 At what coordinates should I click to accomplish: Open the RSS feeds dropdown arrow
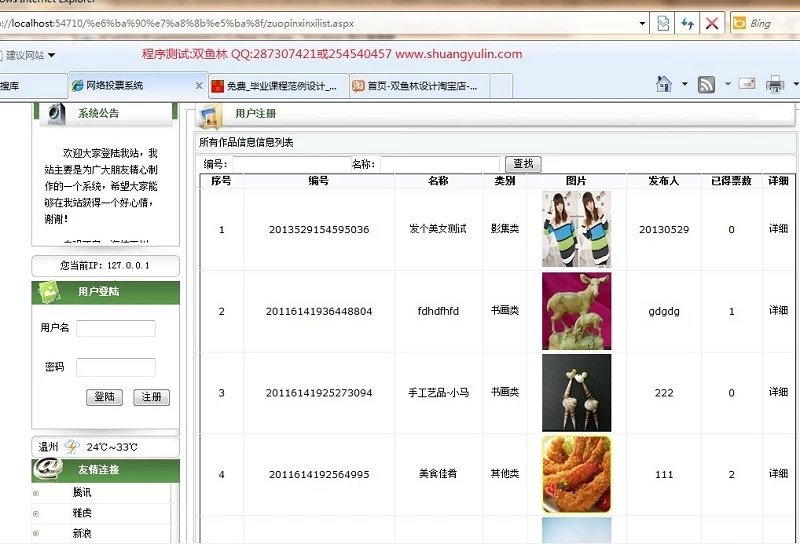(728, 84)
